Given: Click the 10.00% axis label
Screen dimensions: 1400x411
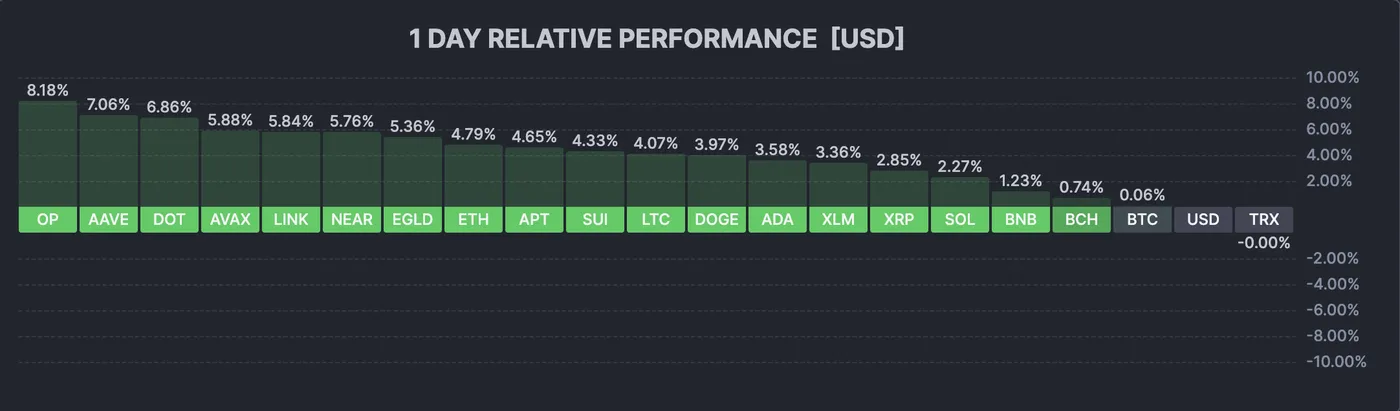Looking at the screenshot, I should pos(1334,77).
